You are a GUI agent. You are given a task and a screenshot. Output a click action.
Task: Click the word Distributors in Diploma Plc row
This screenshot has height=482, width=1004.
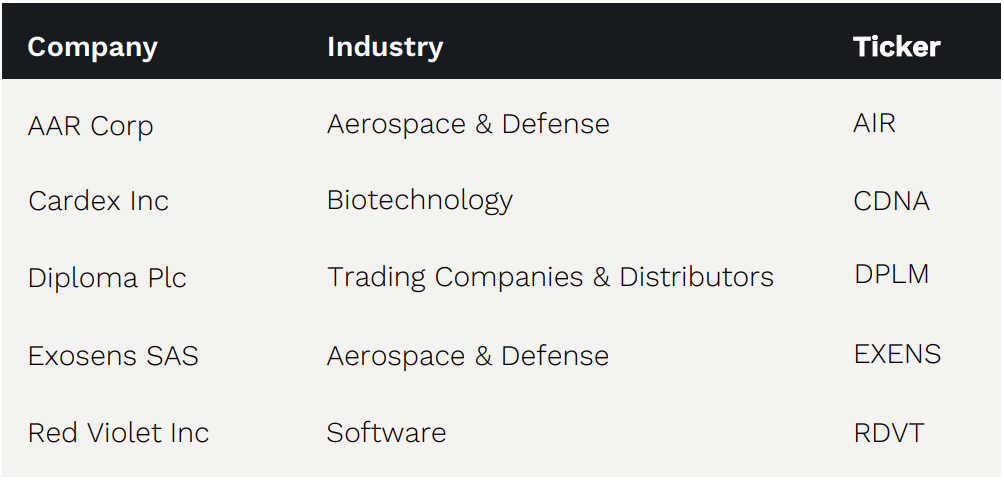pos(696,277)
